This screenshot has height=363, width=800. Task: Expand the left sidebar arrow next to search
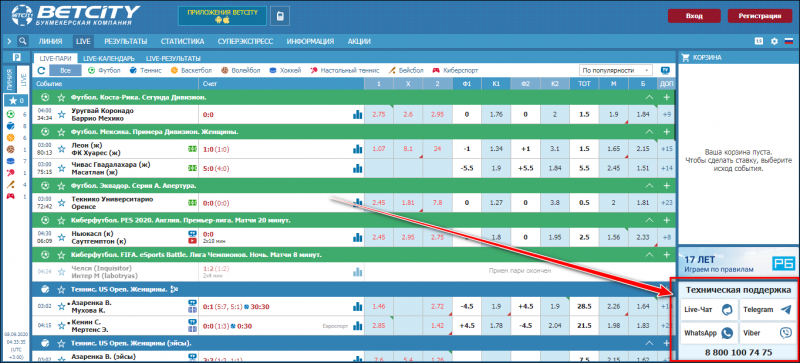9,41
